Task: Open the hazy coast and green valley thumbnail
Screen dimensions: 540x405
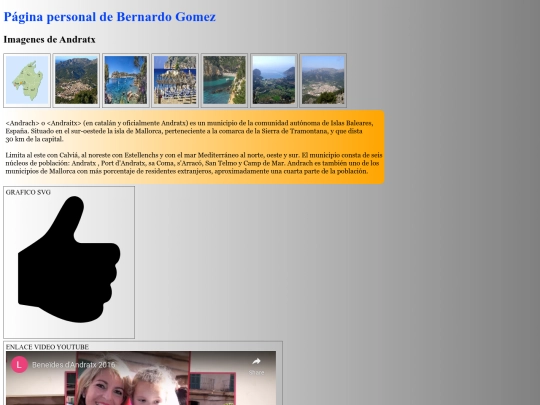Action: (x=274, y=81)
